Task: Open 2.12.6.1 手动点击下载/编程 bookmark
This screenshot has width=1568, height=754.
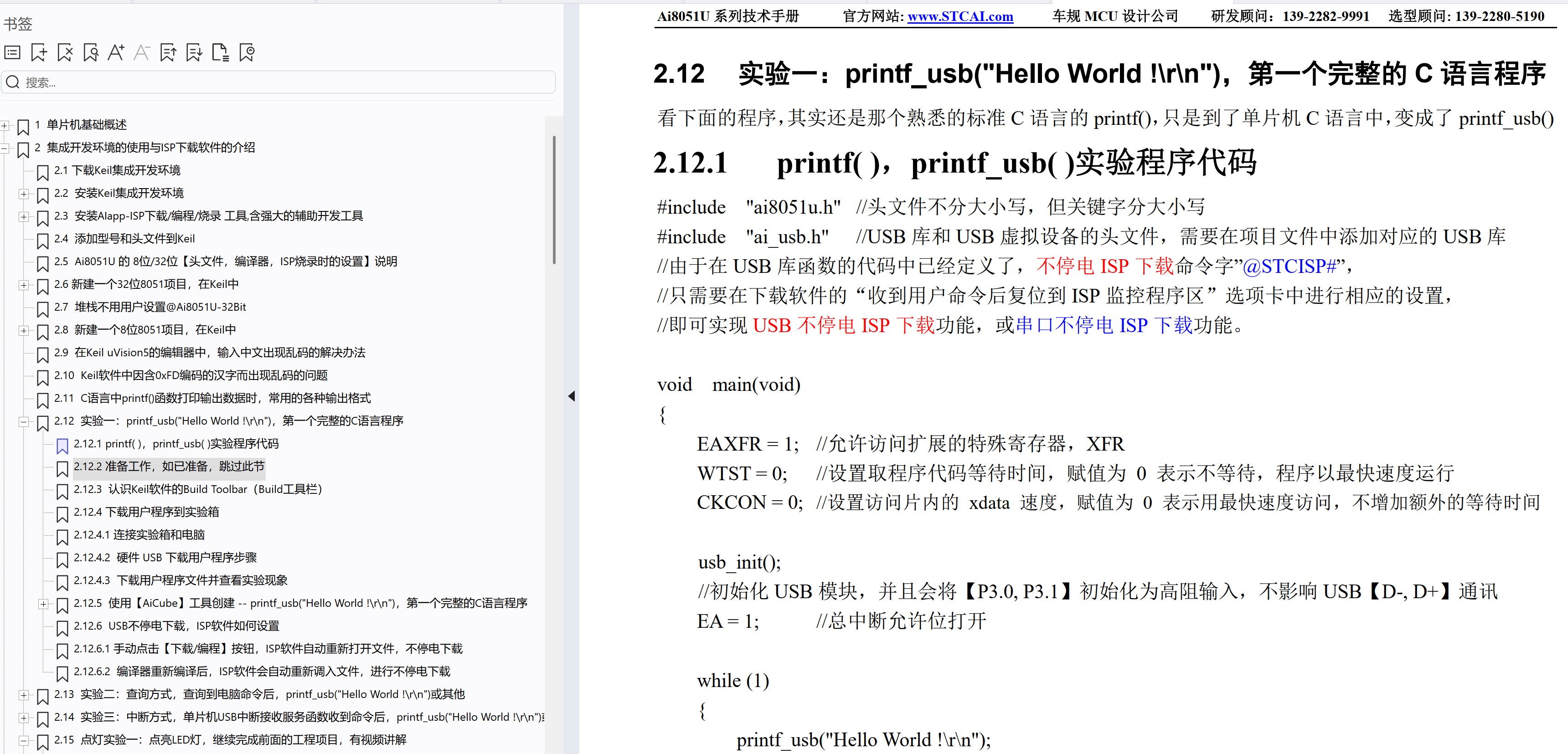Action: tap(268, 649)
